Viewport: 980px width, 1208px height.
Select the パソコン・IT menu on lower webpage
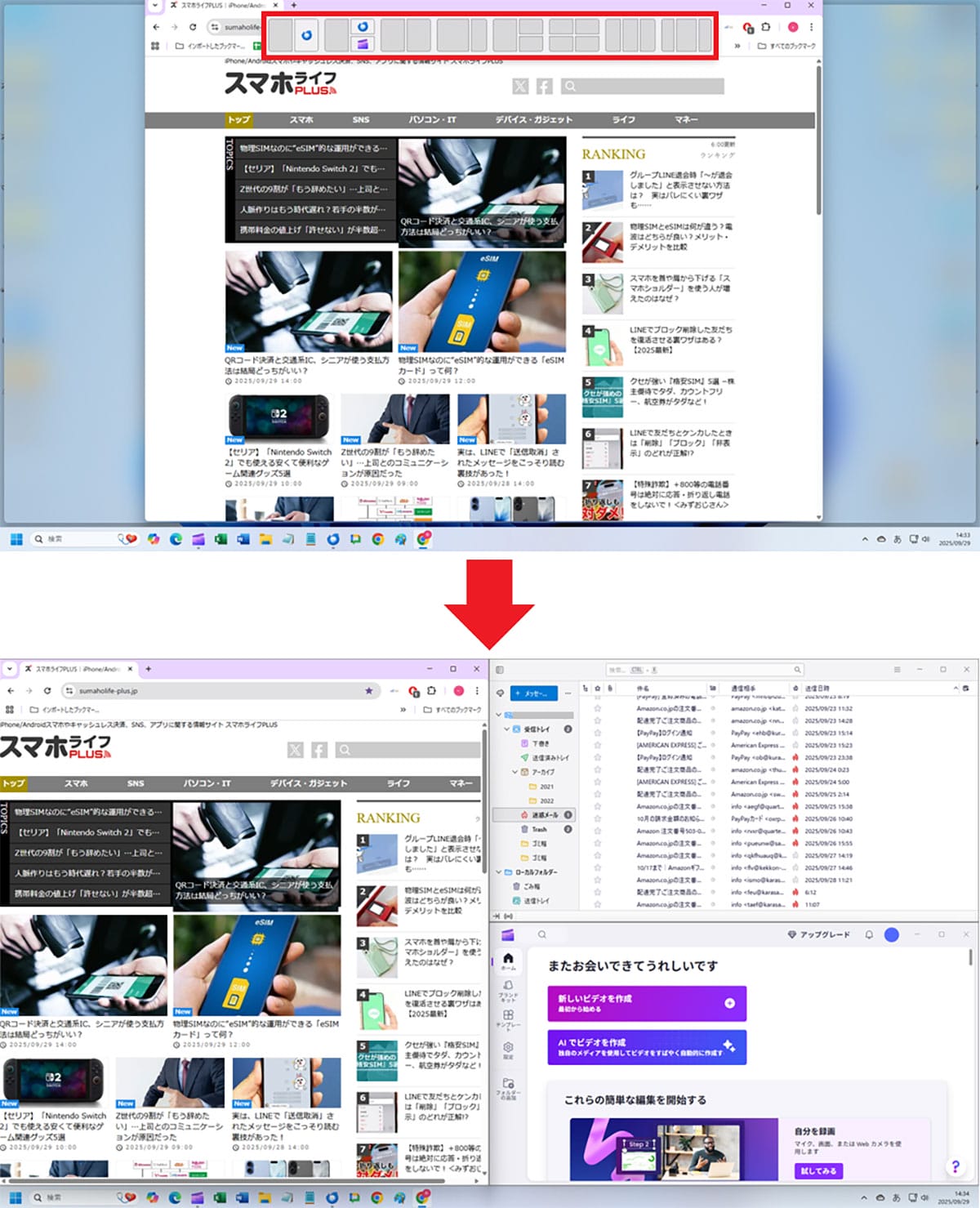[207, 783]
